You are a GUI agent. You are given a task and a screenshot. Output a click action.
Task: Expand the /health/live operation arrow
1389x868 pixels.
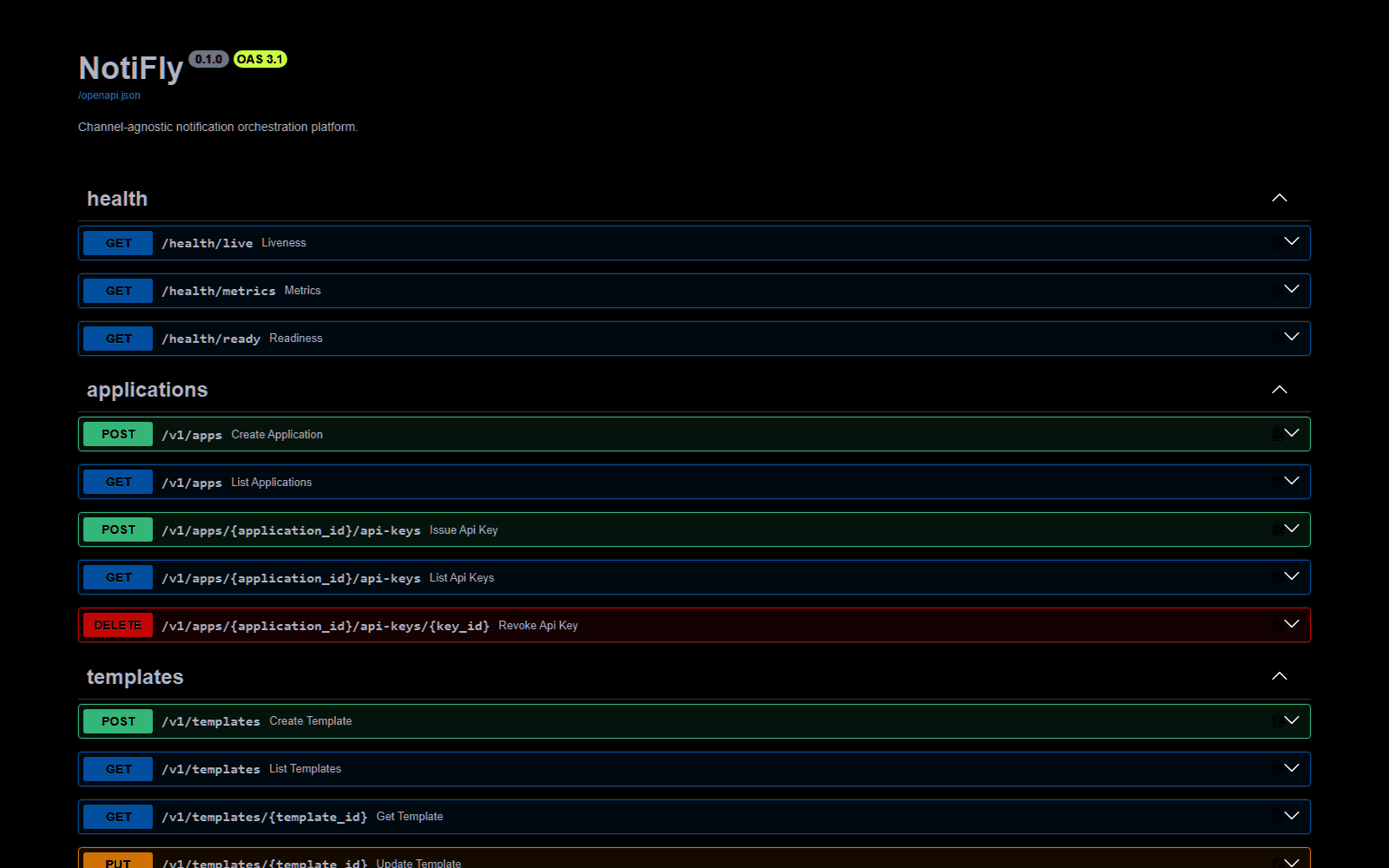coord(1292,241)
